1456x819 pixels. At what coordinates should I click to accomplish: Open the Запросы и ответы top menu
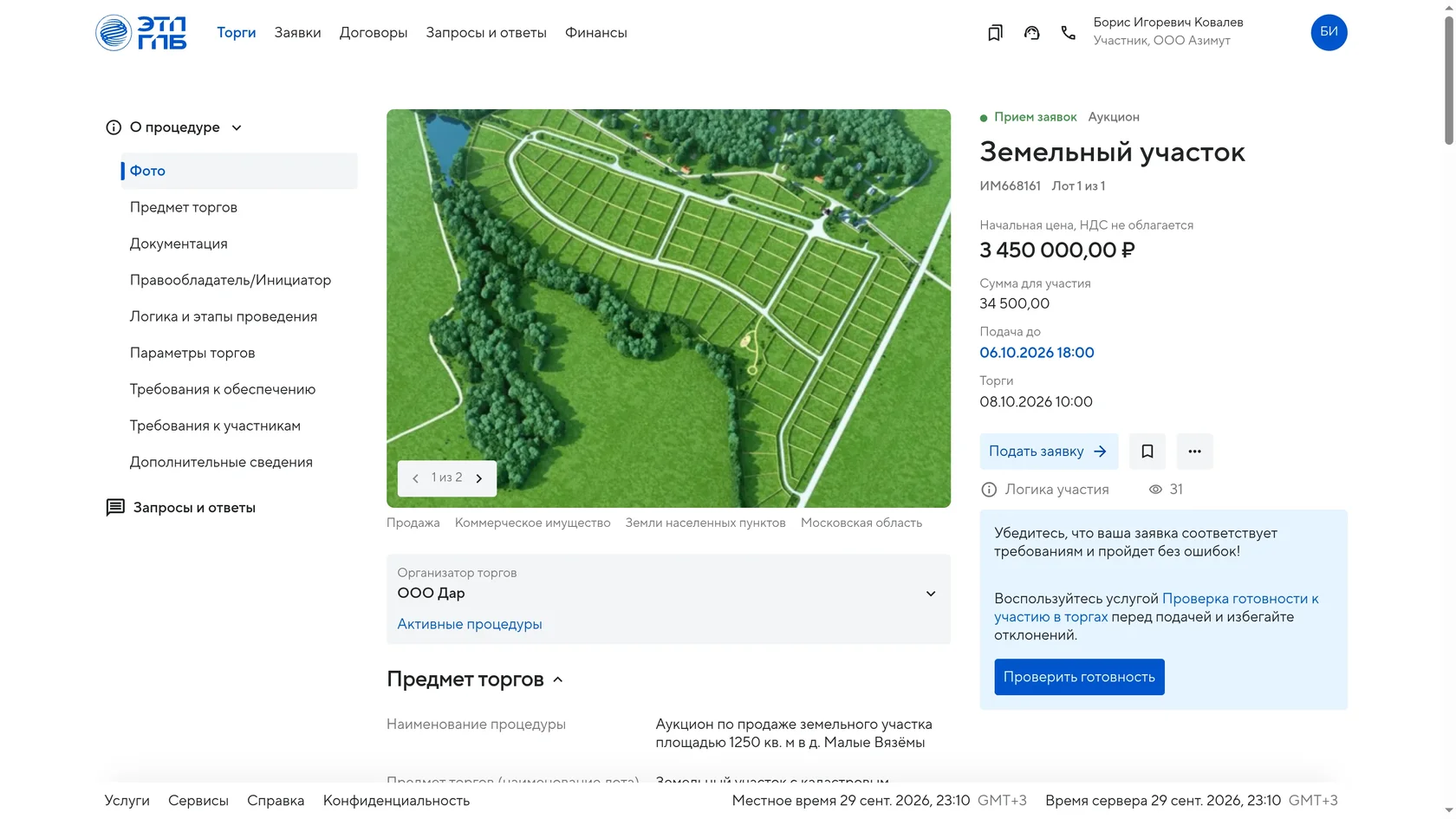(x=486, y=33)
